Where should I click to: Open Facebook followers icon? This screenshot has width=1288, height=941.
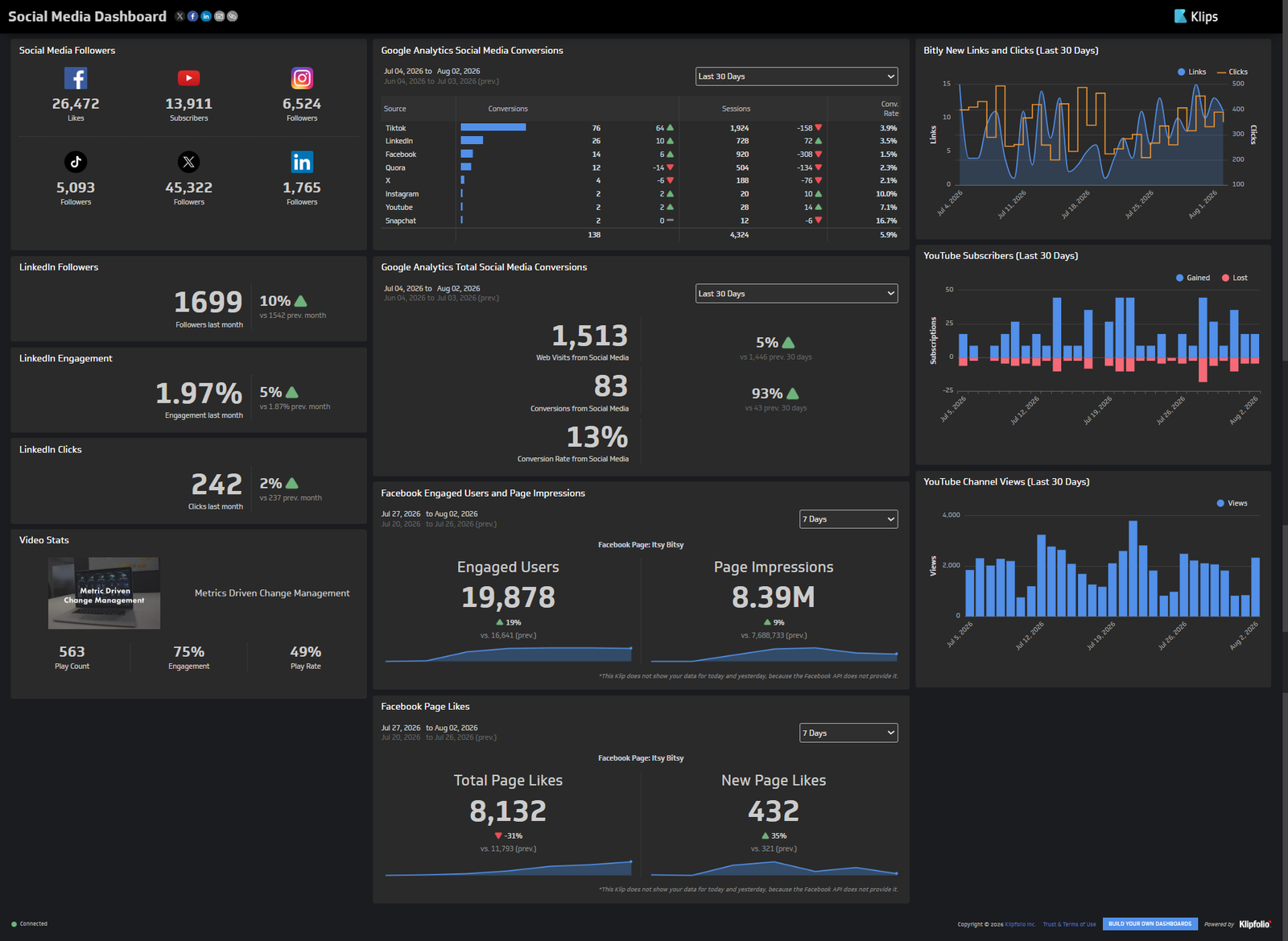tap(76, 78)
